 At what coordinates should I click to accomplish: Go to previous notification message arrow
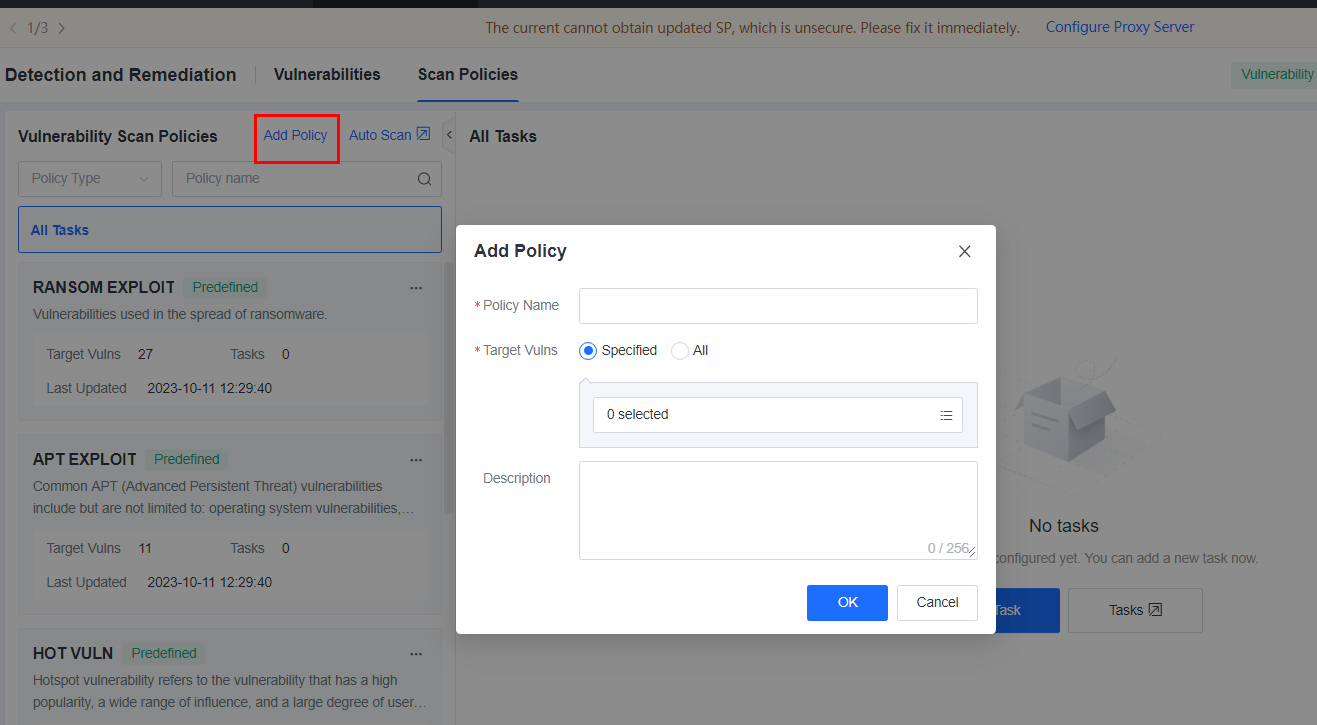tap(13, 28)
